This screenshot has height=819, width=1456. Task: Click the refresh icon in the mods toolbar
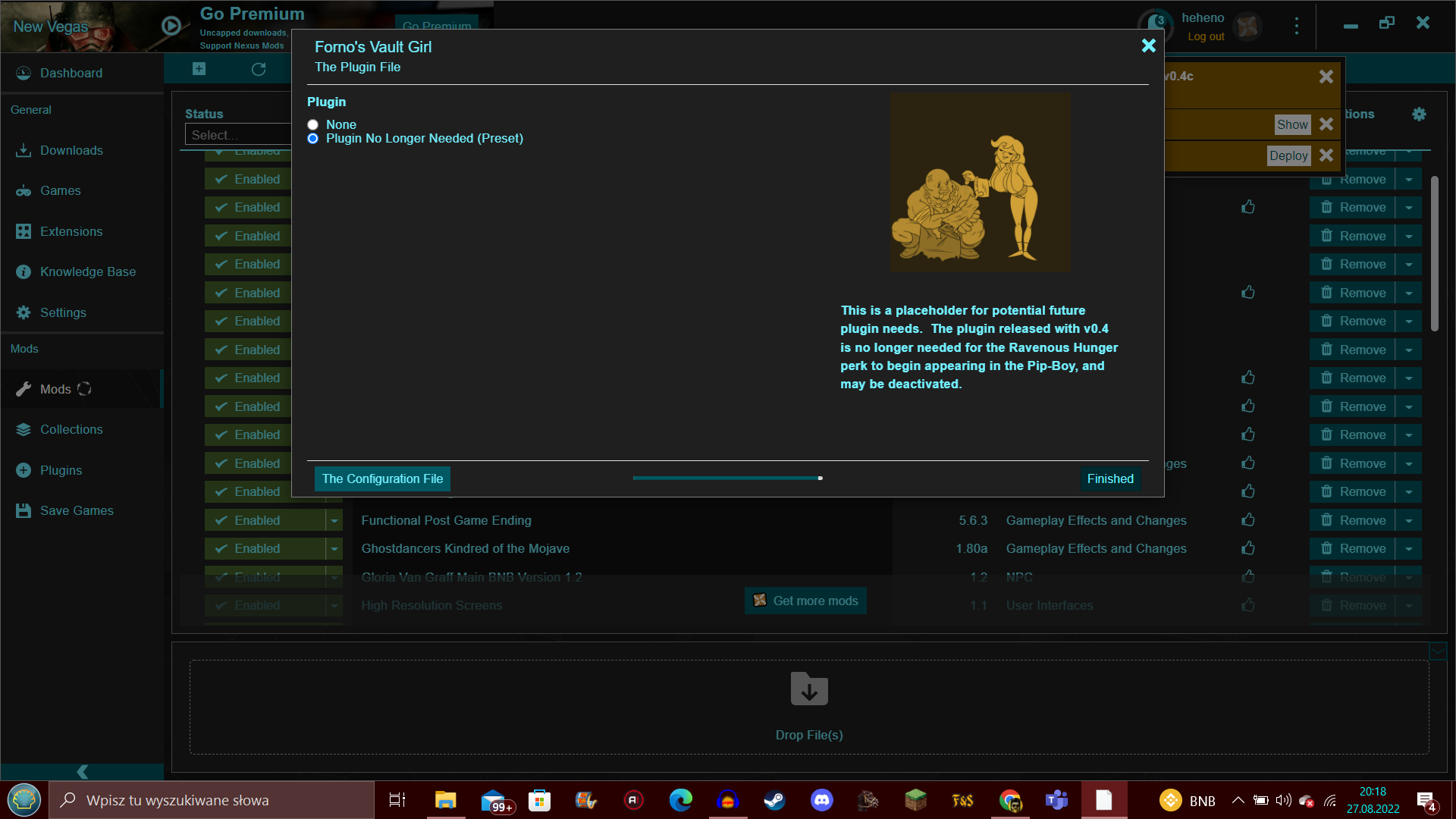pos(259,69)
